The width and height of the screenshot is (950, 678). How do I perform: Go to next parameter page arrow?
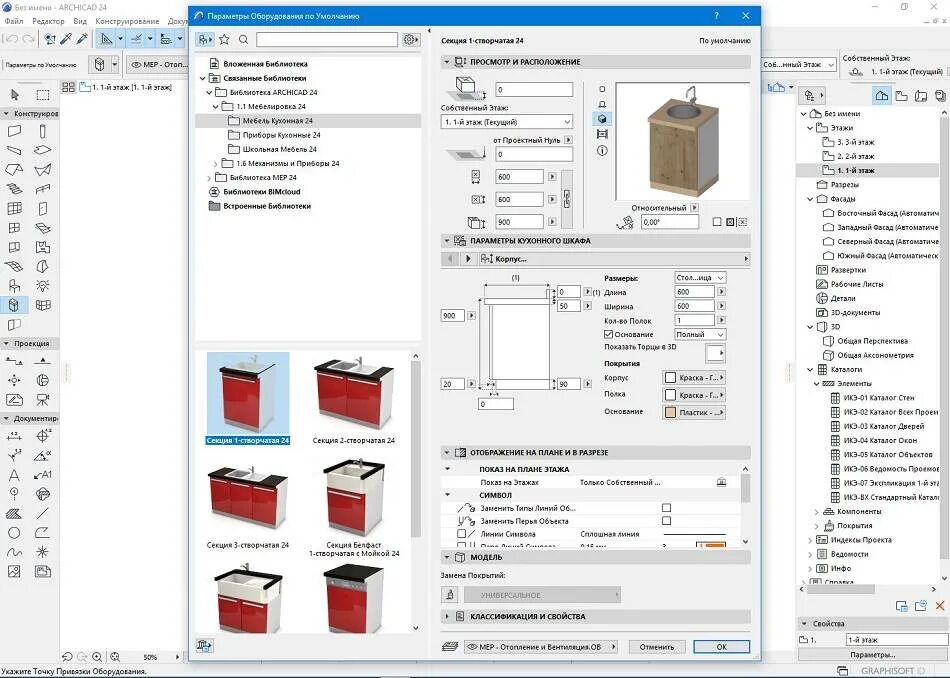[468, 259]
